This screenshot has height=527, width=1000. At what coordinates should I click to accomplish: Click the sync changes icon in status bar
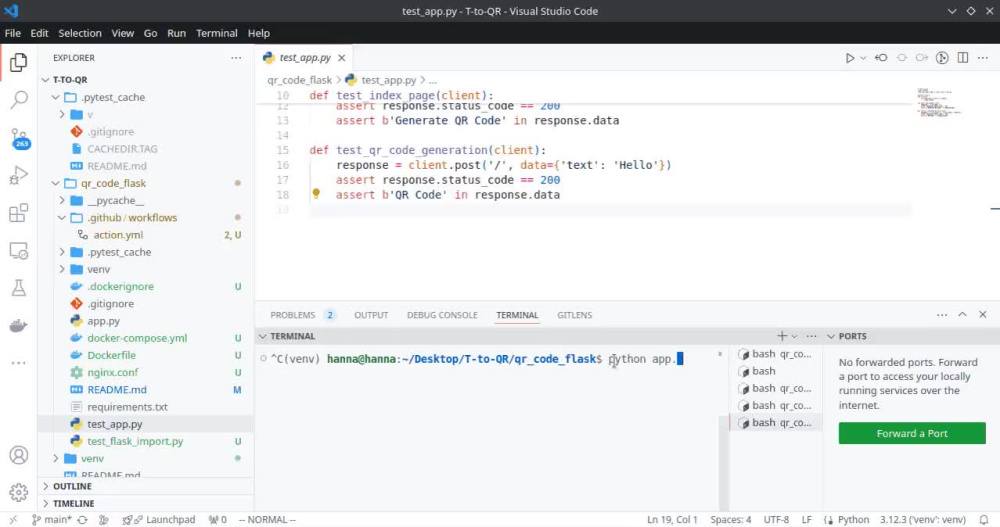pyautogui.click(x=82, y=520)
